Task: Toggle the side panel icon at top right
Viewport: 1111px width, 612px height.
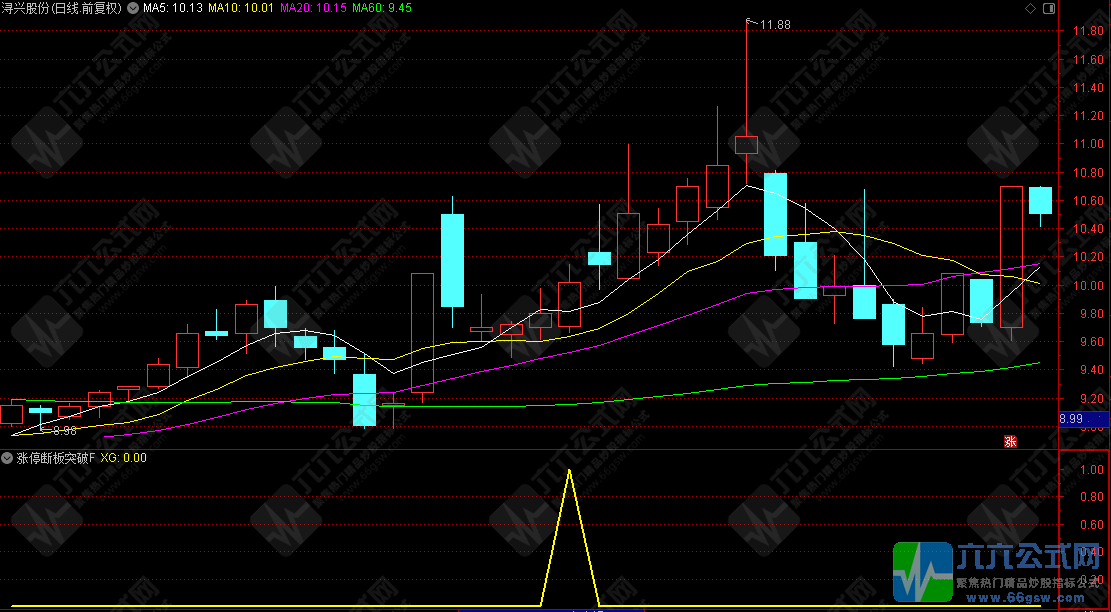Action: click(x=1047, y=8)
